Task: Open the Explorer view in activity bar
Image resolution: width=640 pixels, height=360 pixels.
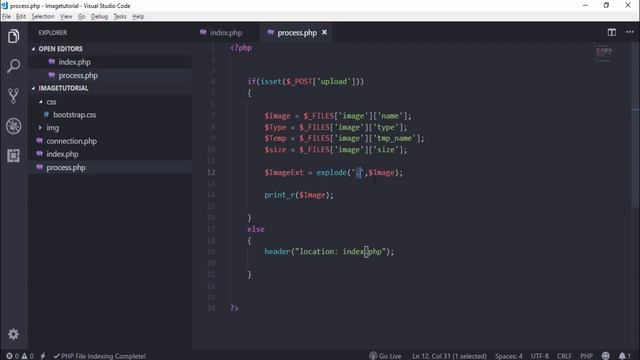Action: [13, 36]
